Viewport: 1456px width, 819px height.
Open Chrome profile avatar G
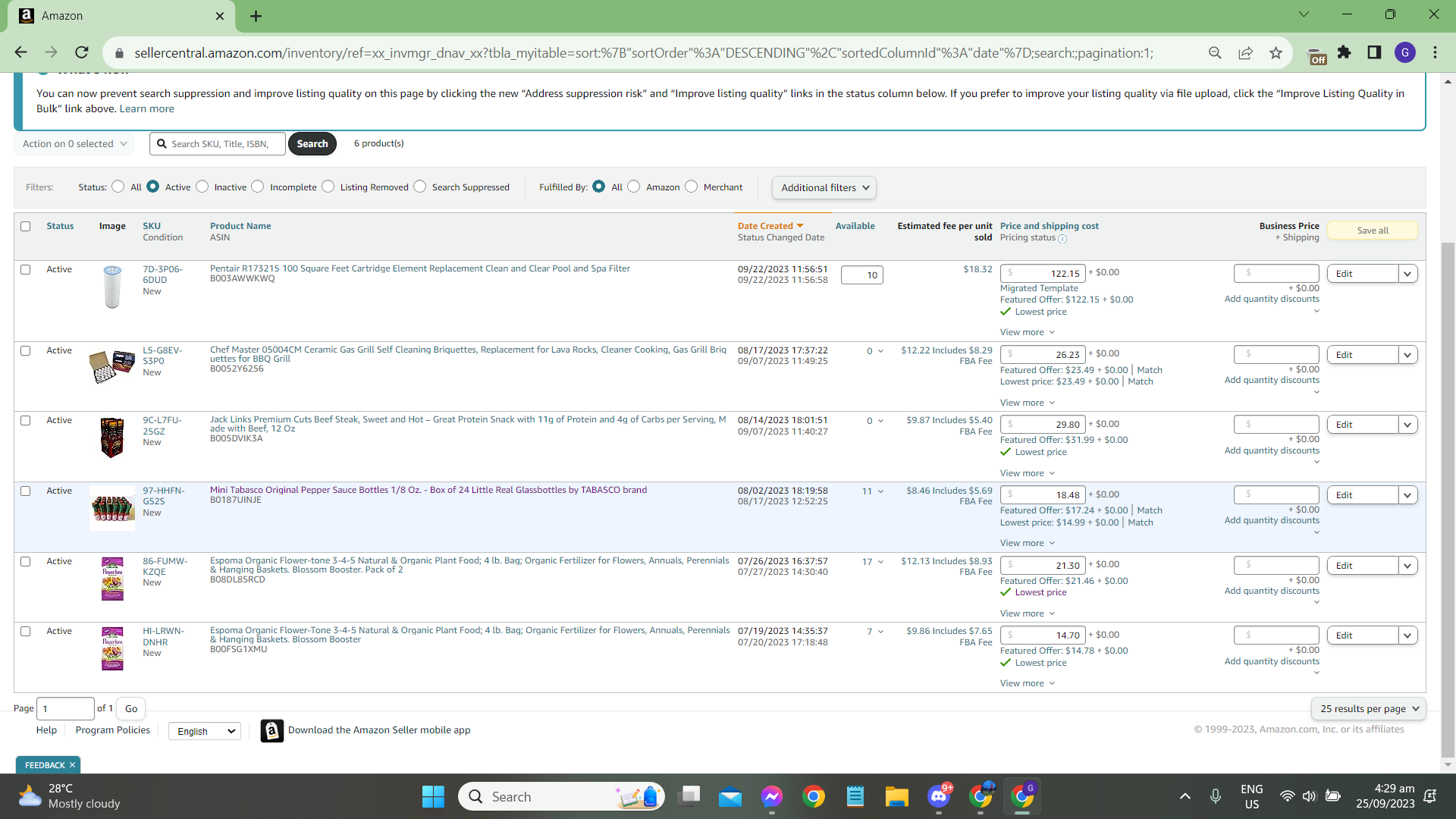pyautogui.click(x=1404, y=52)
